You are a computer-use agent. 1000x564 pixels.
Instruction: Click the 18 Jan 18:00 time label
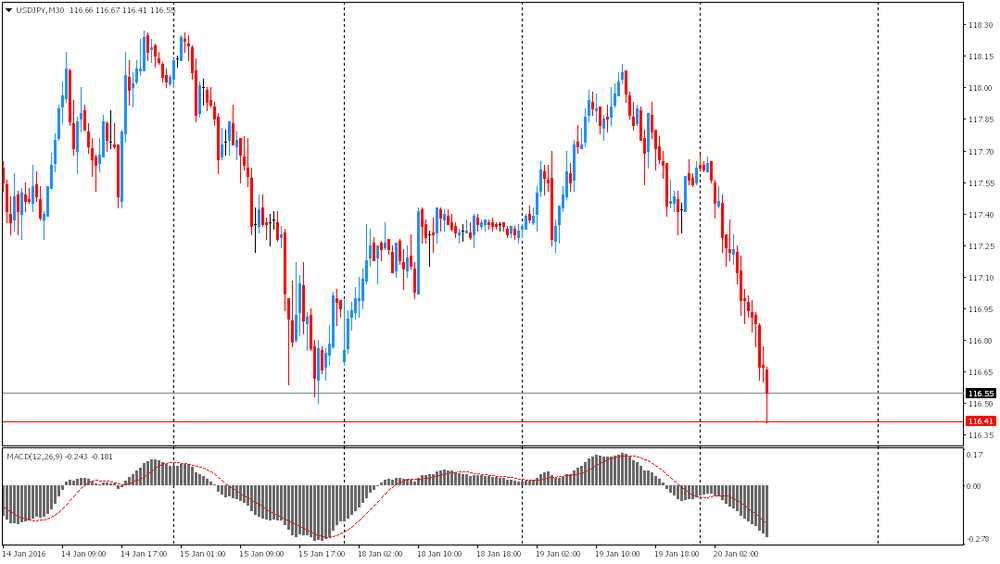click(x=499, y=554)
